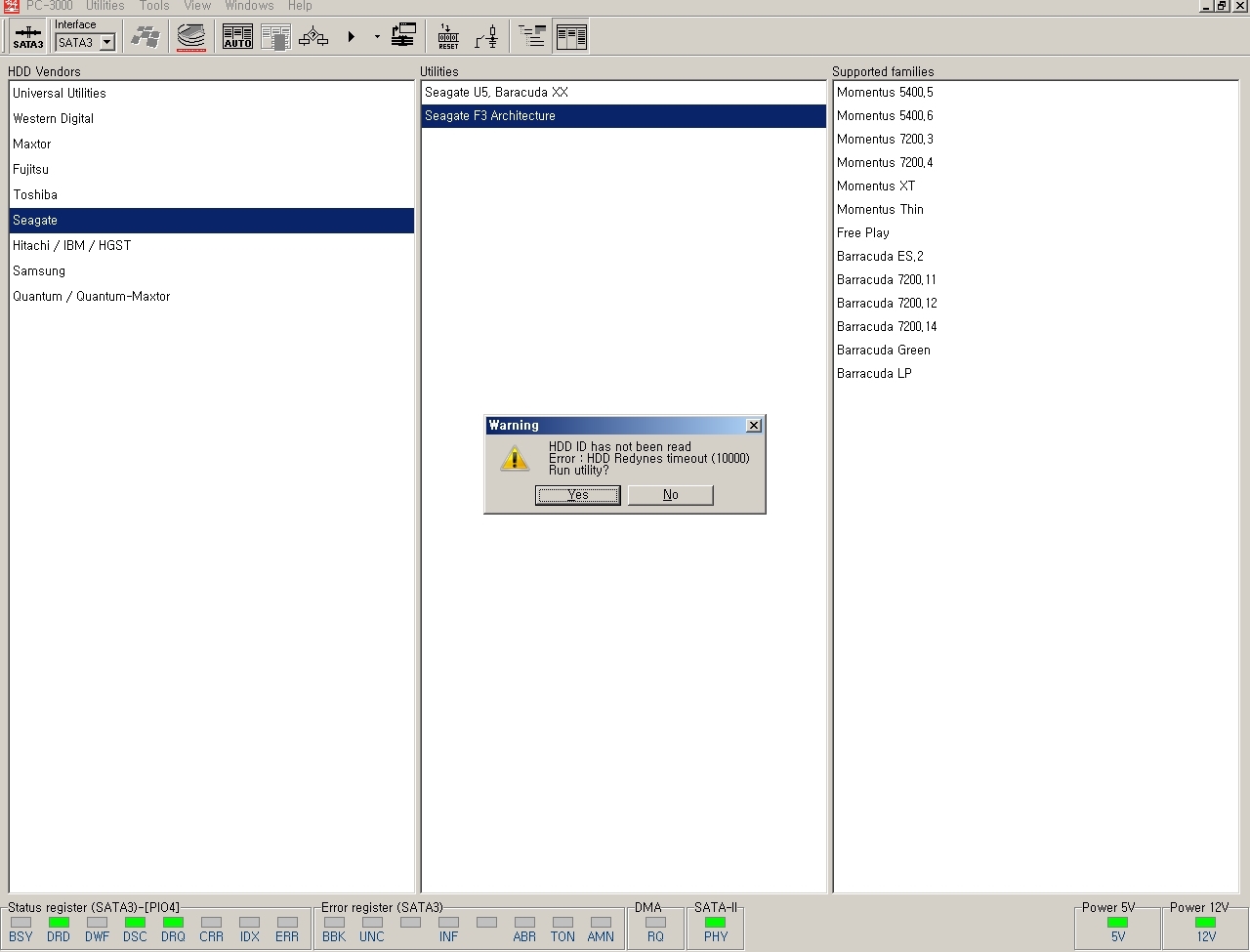Viewport: 1250px width, 952px height.
Task: Click the SATA3 port icon
Action: [27, 37]
